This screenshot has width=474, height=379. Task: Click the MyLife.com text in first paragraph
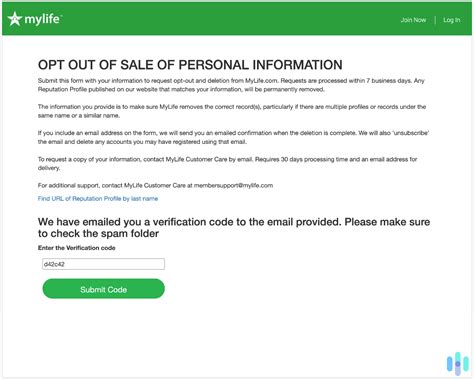click(261, 81)
